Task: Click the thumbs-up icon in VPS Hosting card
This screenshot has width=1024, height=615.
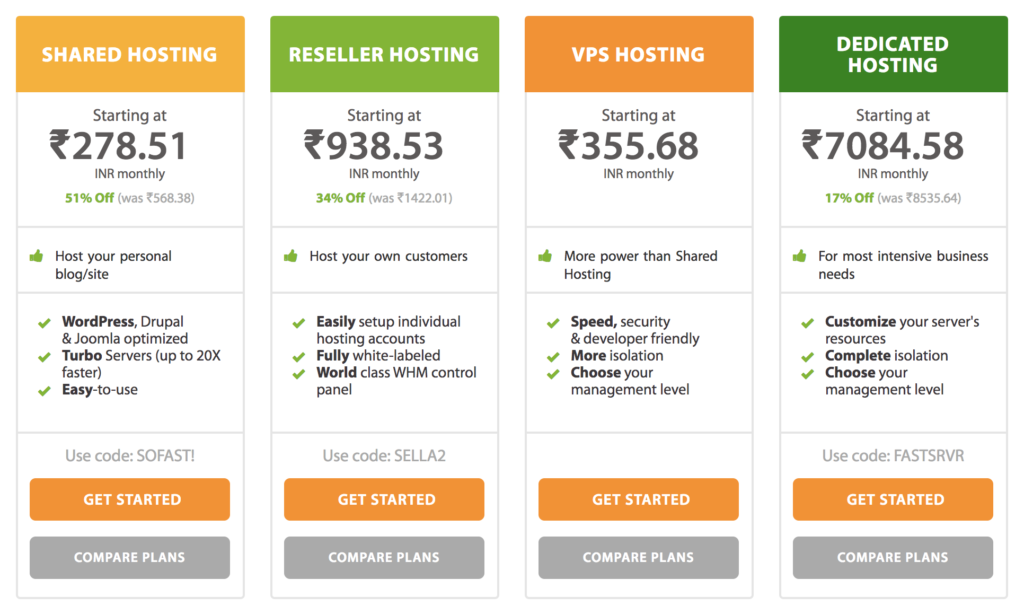Action: (545, 256)
